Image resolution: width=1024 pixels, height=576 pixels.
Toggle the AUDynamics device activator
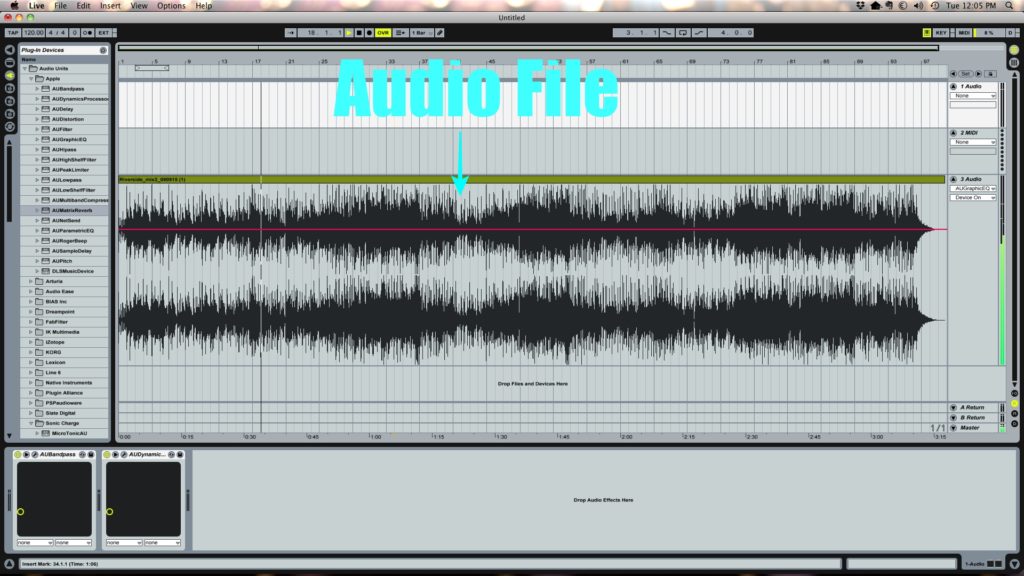(106, 455)
